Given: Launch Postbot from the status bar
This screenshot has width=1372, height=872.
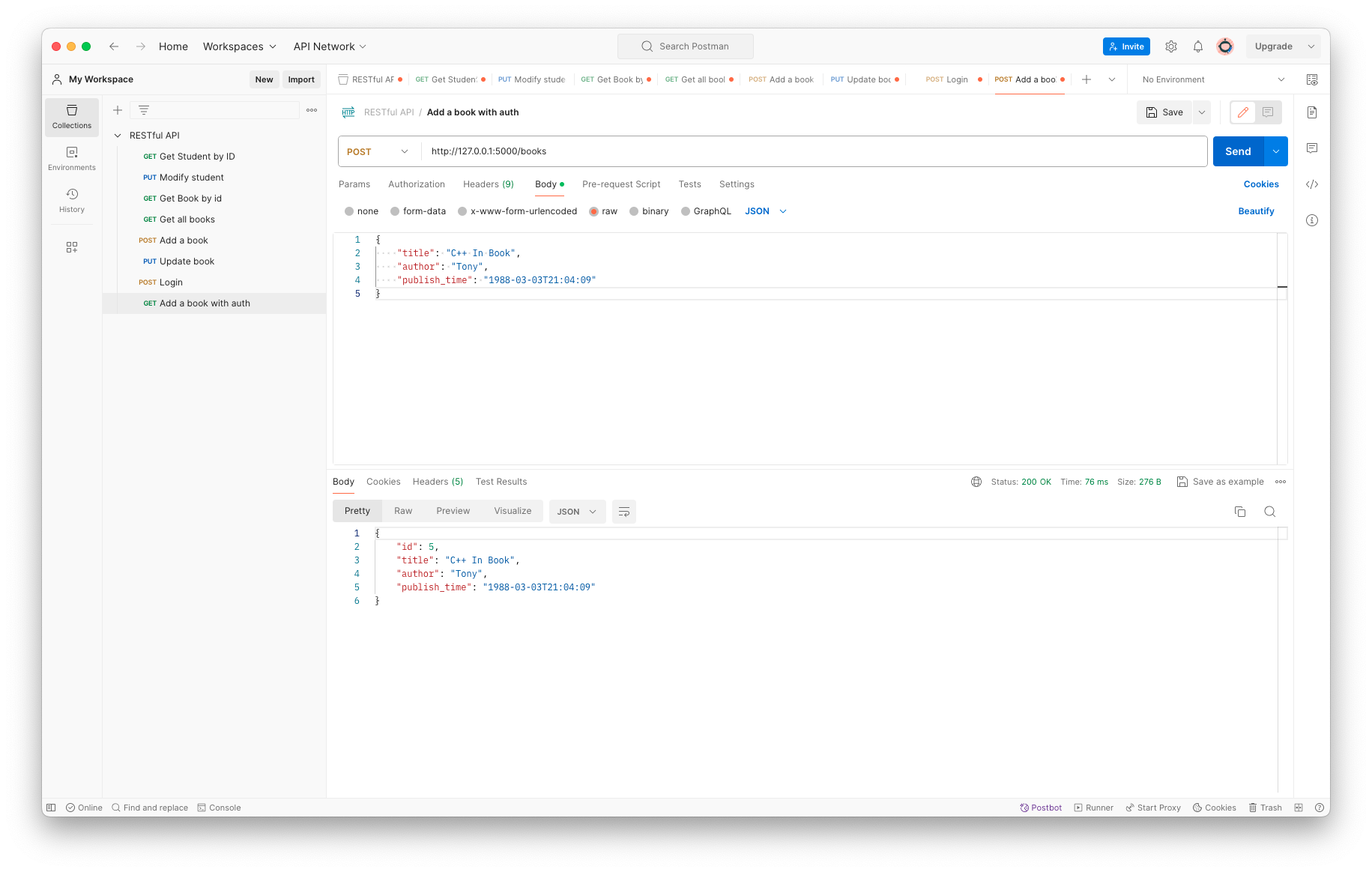Looking at the screenshot, I should pyautogui.click(x=1041, y=808).
